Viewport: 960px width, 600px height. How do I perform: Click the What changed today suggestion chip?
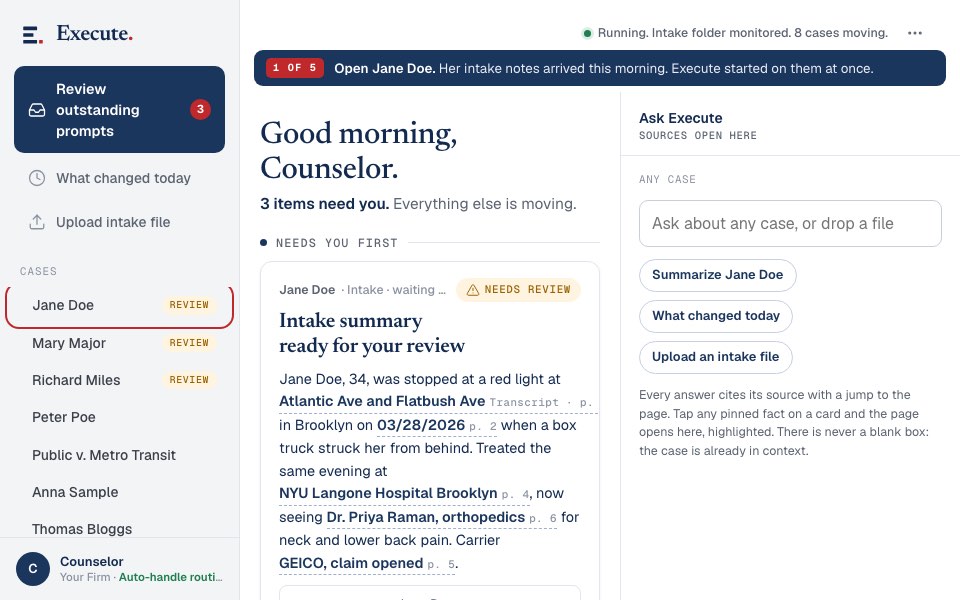pyautogui.click(x=716, y=316)
